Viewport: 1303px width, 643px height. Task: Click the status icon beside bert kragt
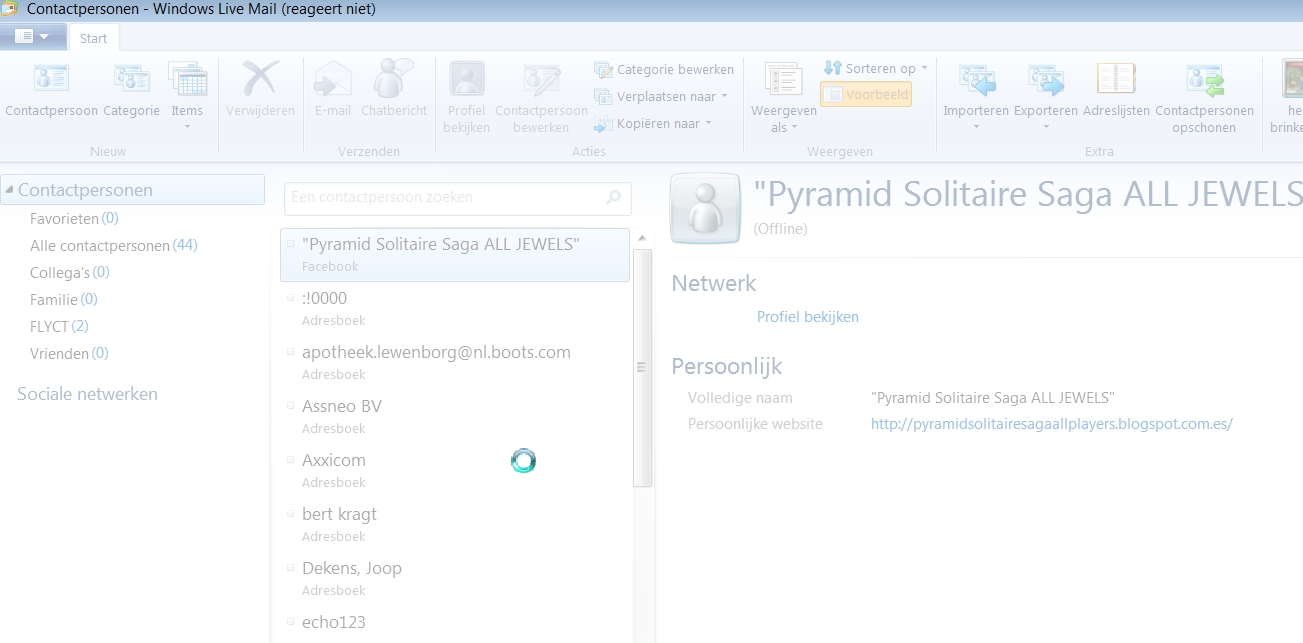290,514
